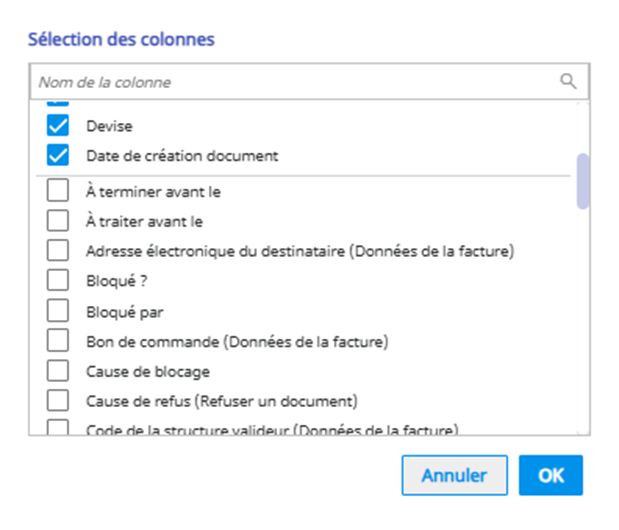Uncheck Date de création document checkbox

[58, 156]
